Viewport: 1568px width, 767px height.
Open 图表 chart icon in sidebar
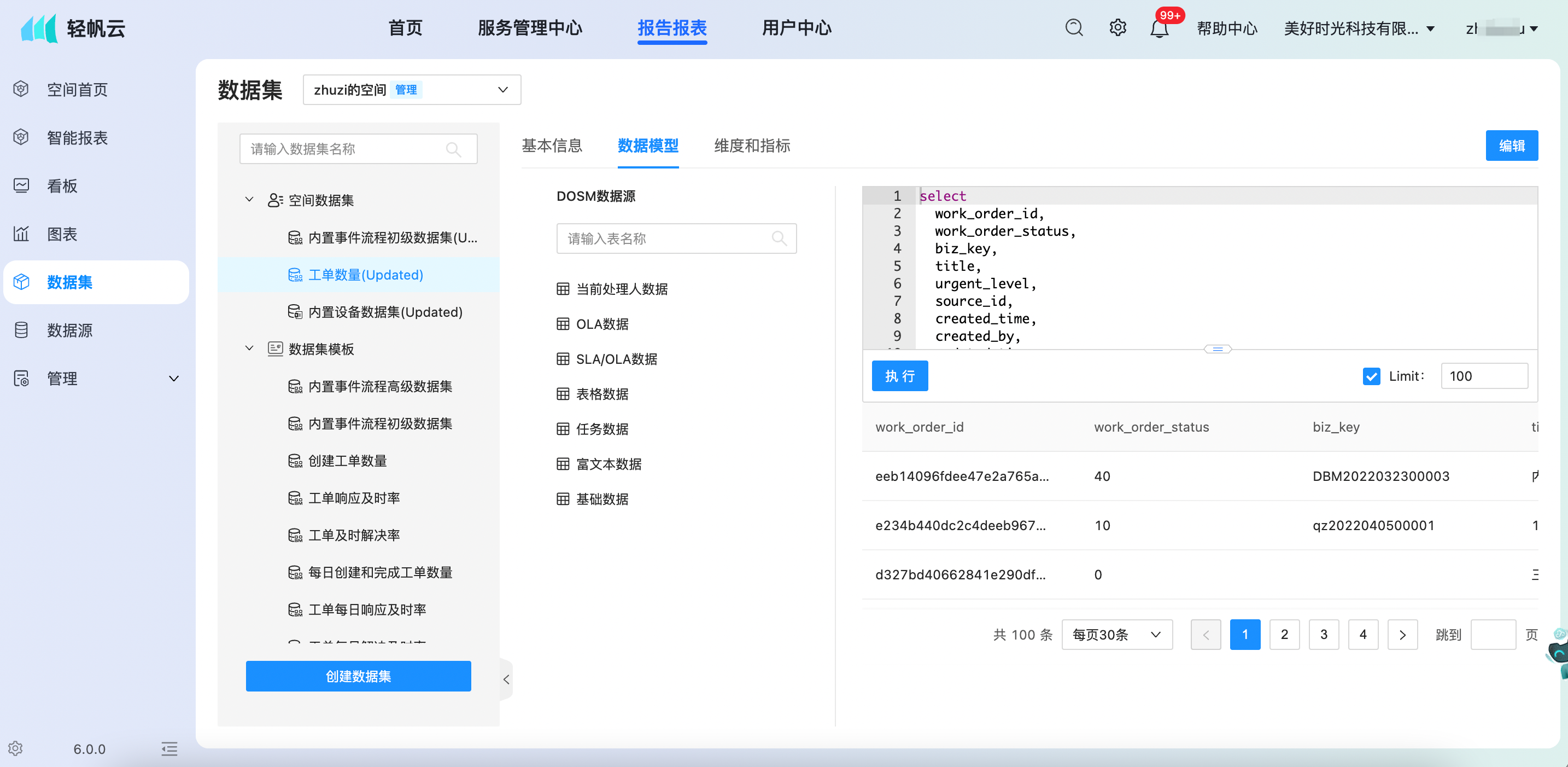(x=21, y=234)
